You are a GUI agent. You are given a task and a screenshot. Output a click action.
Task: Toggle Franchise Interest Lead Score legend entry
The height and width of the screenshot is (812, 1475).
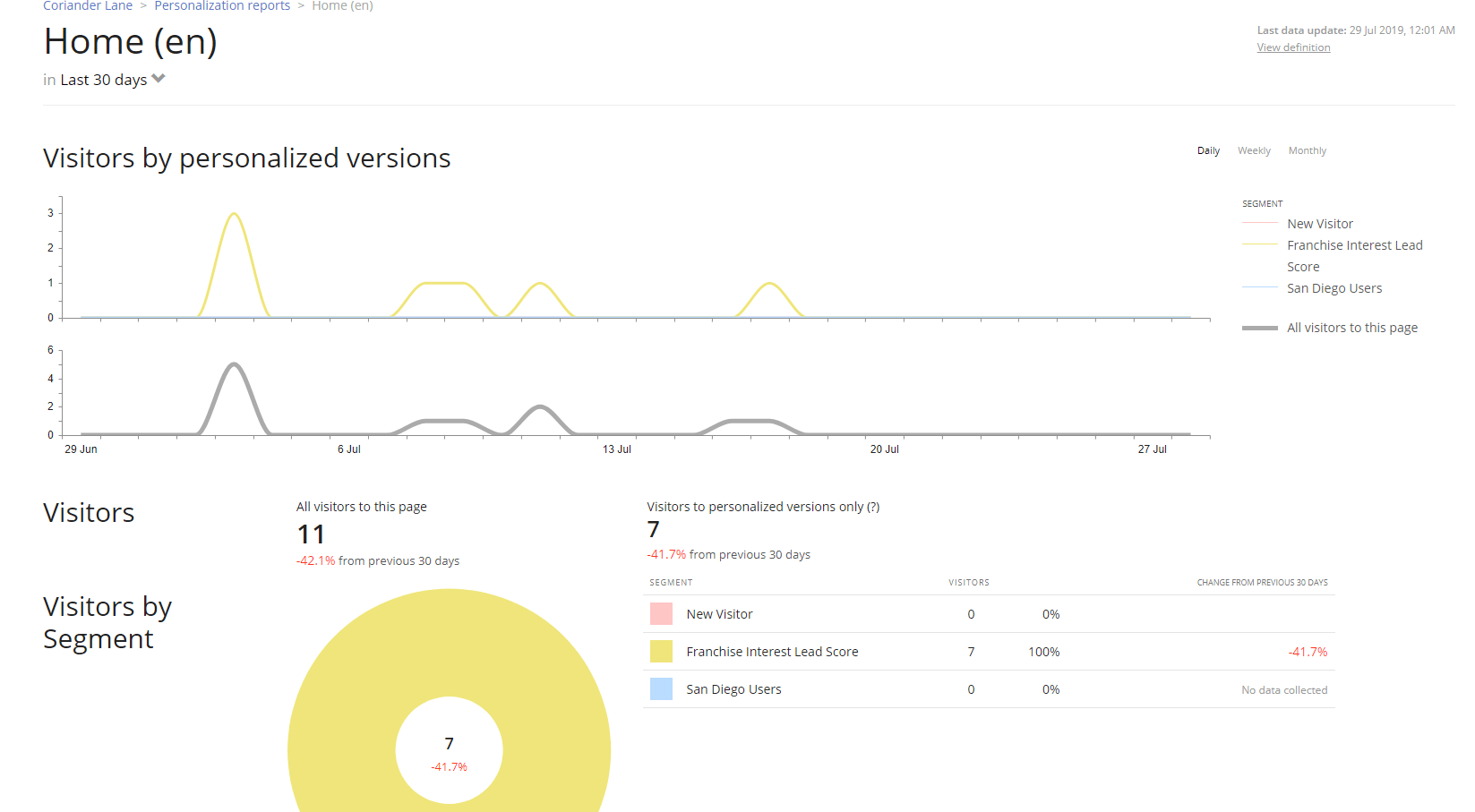(1354, 245)
